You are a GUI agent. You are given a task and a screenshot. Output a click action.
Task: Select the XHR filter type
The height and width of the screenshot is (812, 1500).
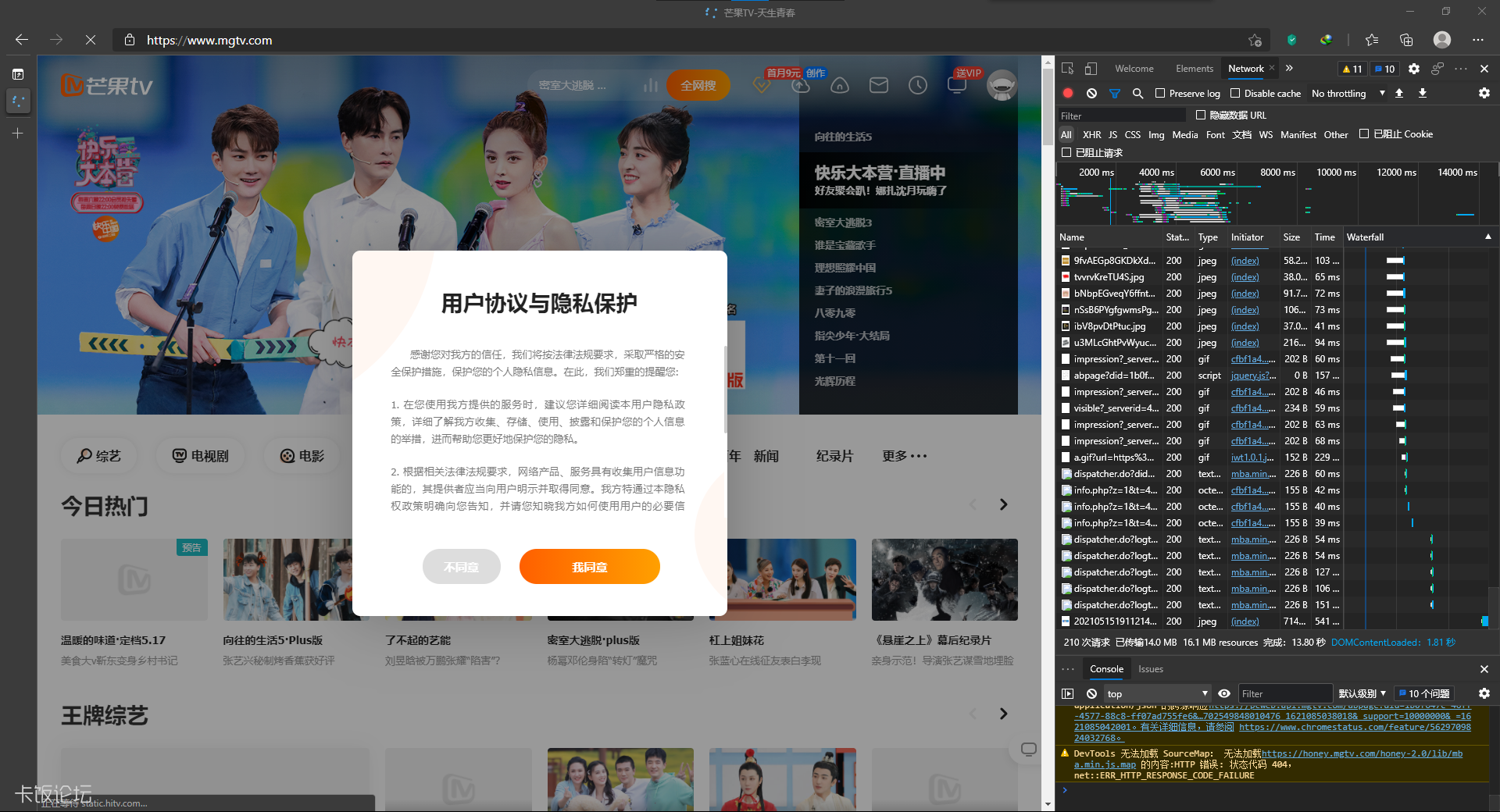pos(1091,134)
